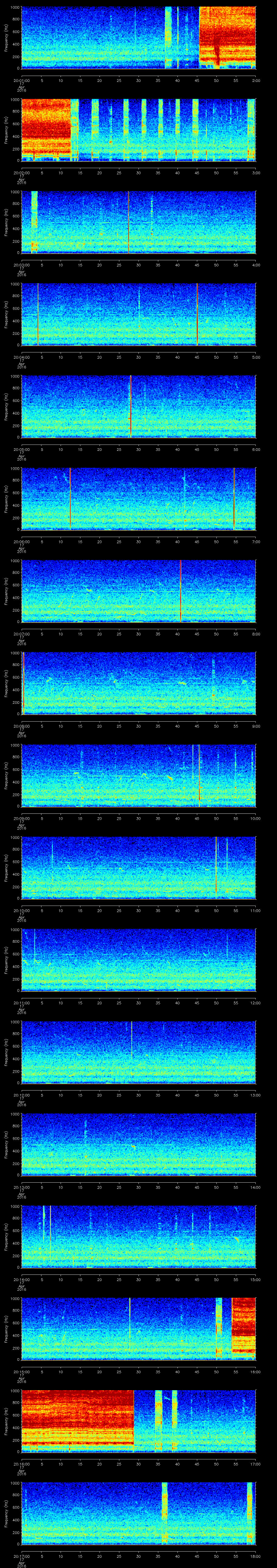
Task: Click the 10:00 end-of-axis label
Action: pyautogui.click(x=255, y=818)
